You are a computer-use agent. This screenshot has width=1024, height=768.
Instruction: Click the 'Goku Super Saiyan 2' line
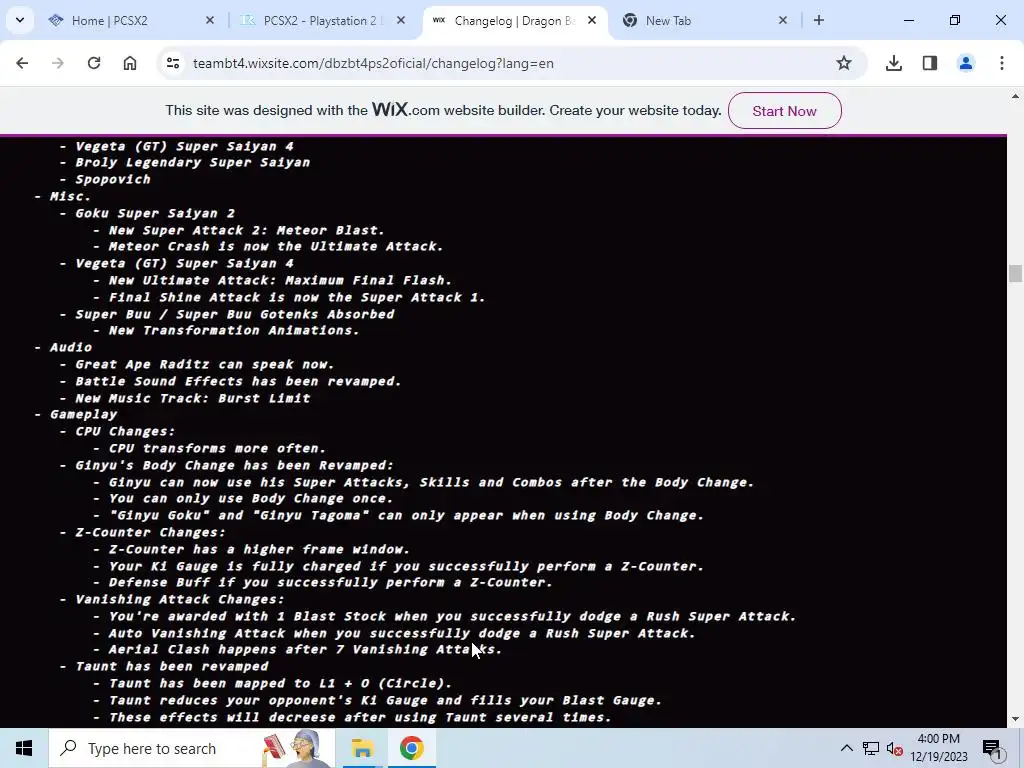pyautogui.click(x=155, y=214)
